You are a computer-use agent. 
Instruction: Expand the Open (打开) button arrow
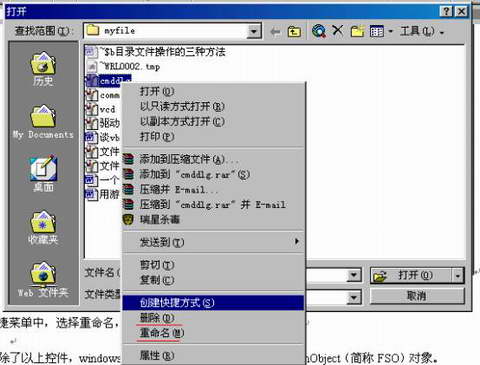(458, 276)
